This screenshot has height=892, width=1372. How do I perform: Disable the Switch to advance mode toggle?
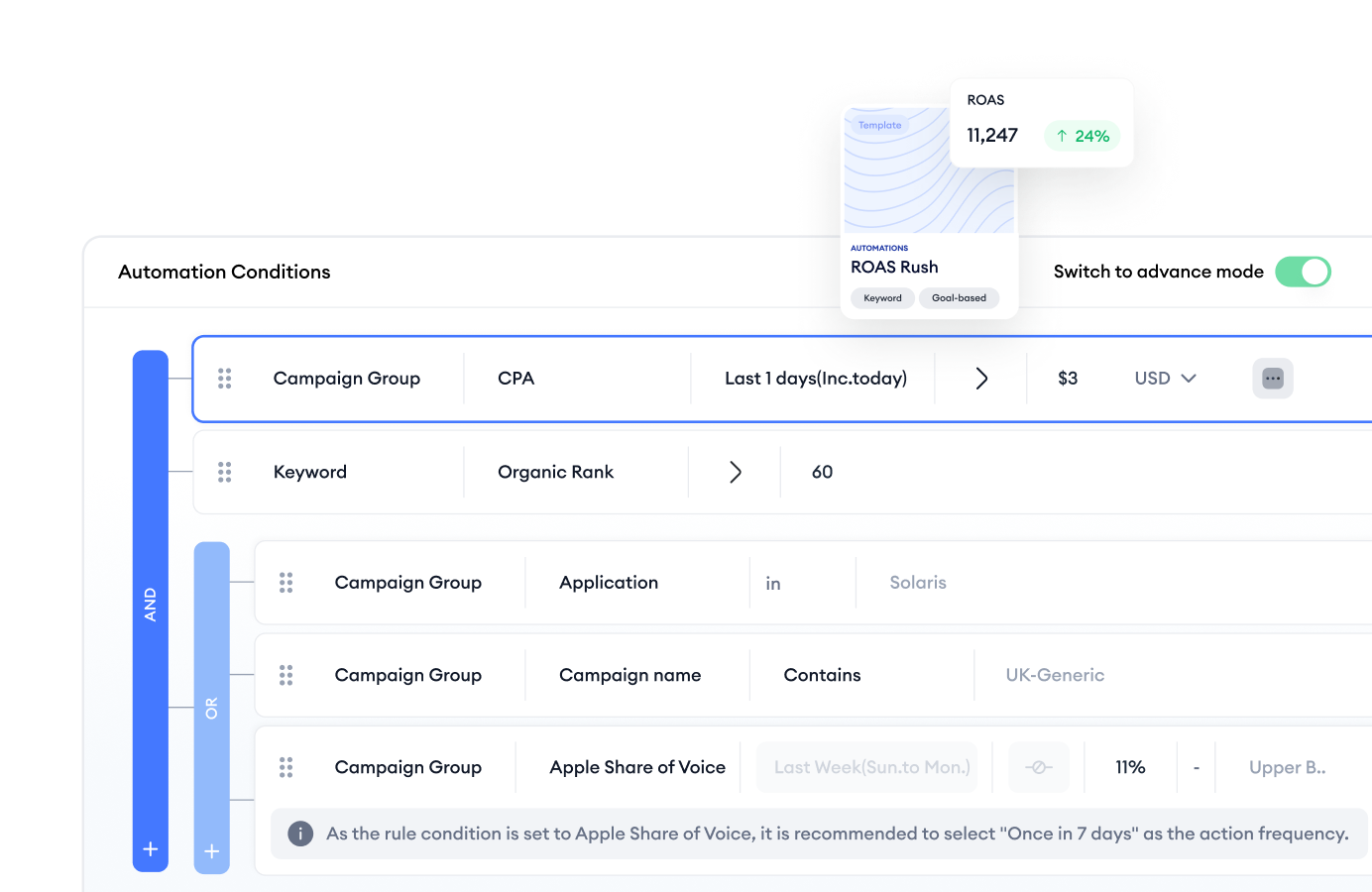pyautogui.click(x=1304, y=271)
